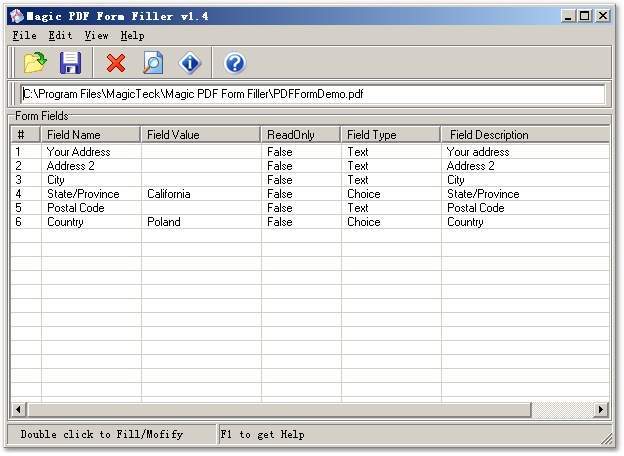
Task: Sort by the Field Description column header
Action: [525, 134]
